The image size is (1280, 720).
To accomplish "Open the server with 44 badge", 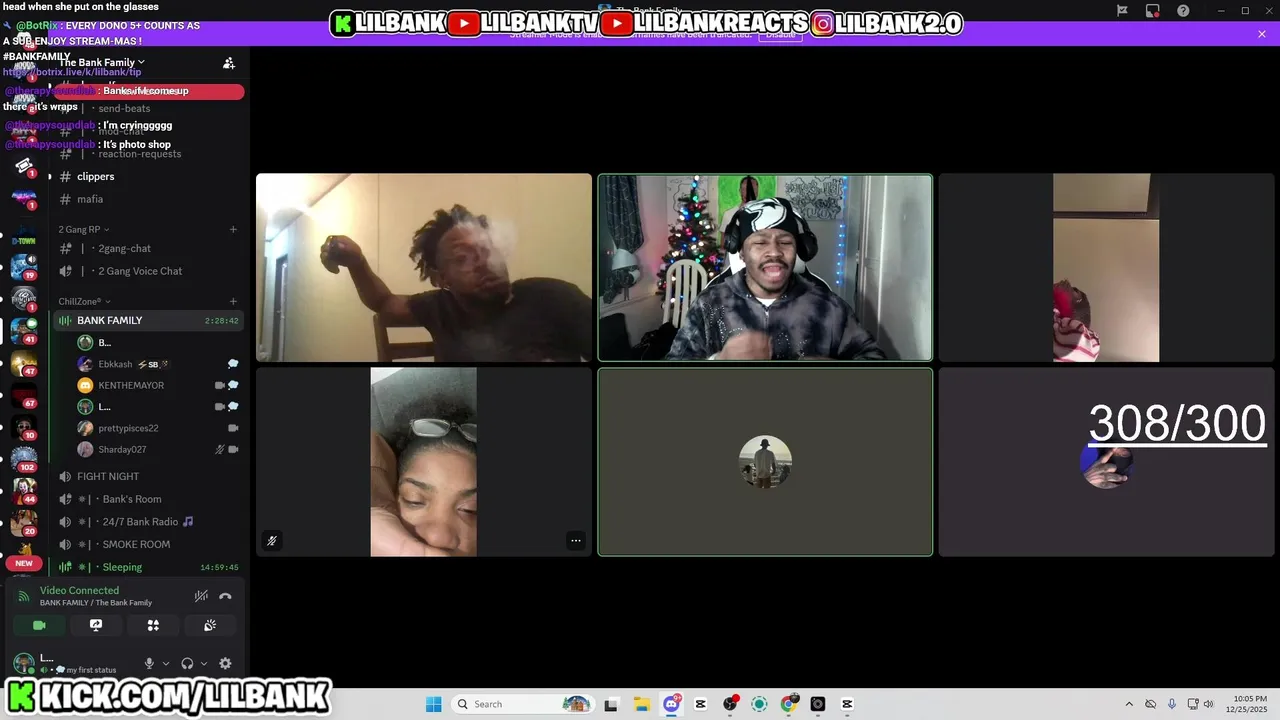I will pos(24,490).
